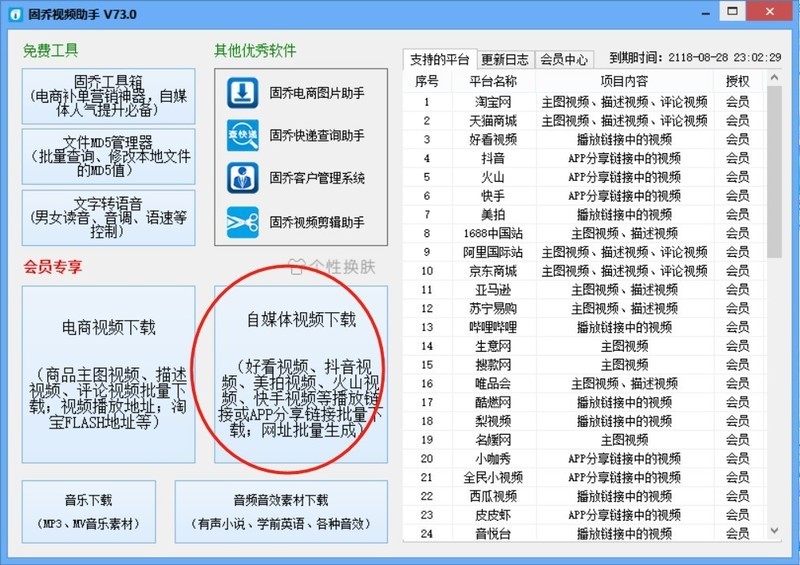Select the 唯品会 row

tap(585, 383)
